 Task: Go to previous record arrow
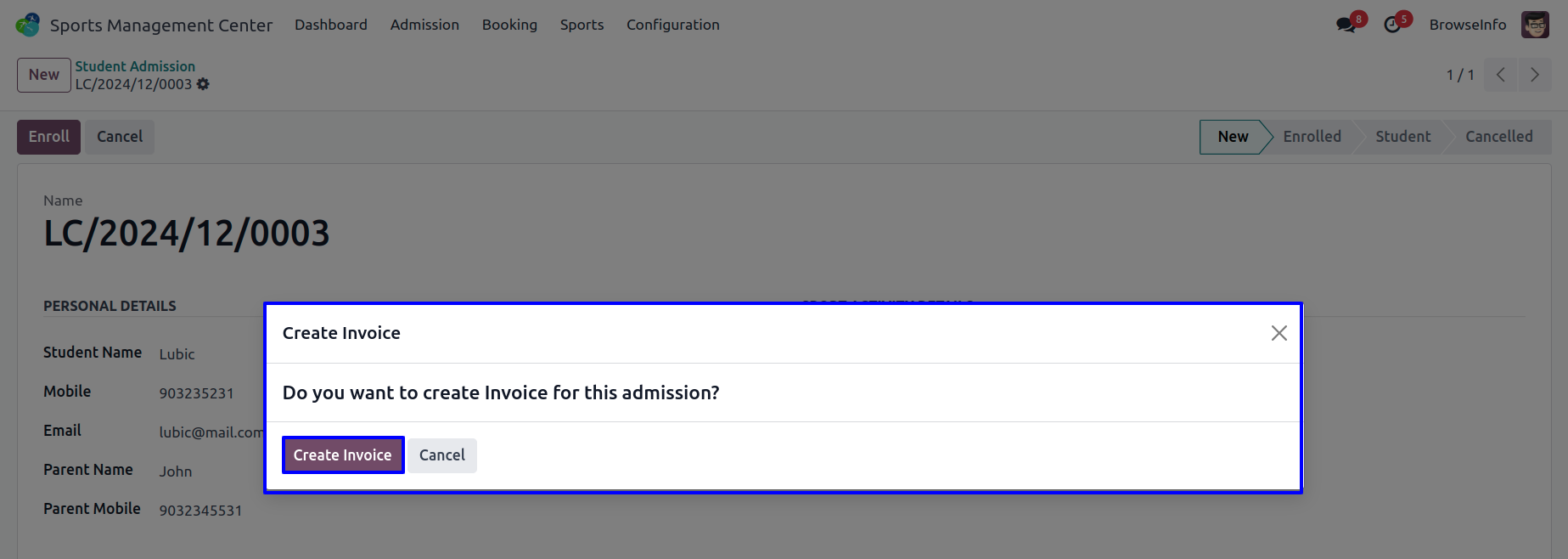coord(1500,75)
